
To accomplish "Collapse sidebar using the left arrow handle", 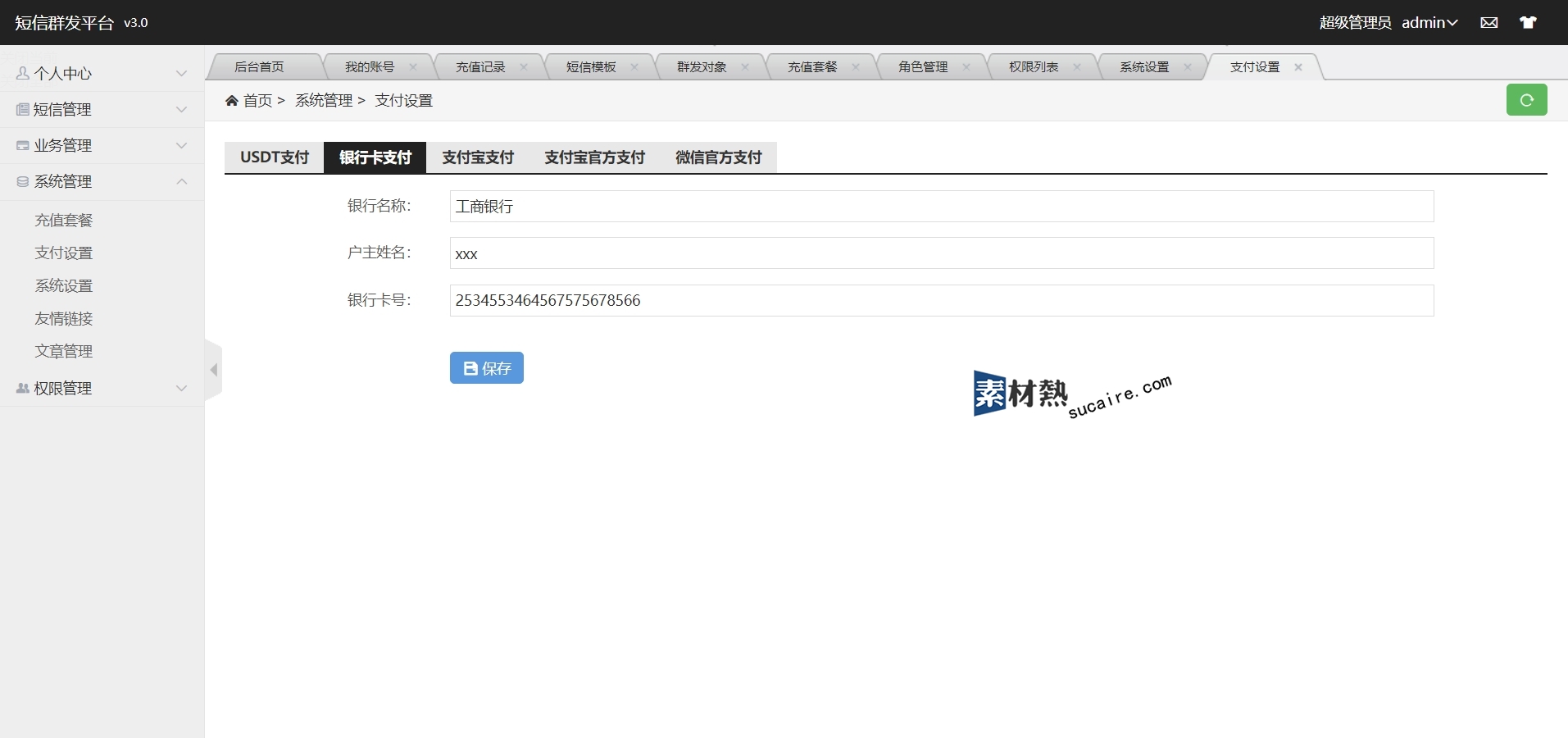I will [214, 370].
